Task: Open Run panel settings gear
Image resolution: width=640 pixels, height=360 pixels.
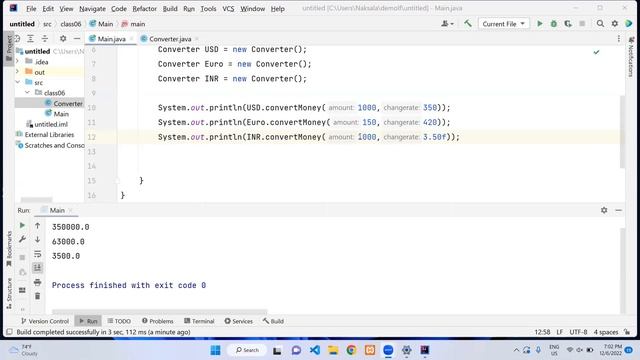Action: coord(604,210)
